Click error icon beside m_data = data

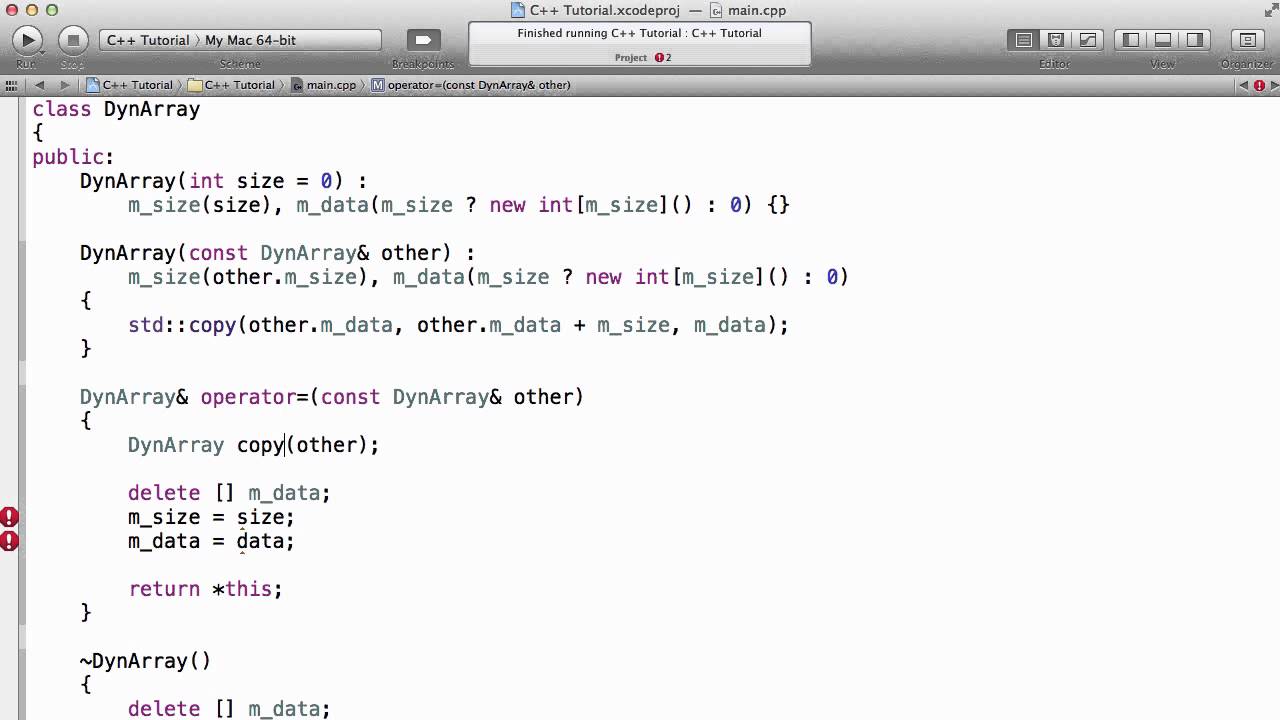[9, 541]
